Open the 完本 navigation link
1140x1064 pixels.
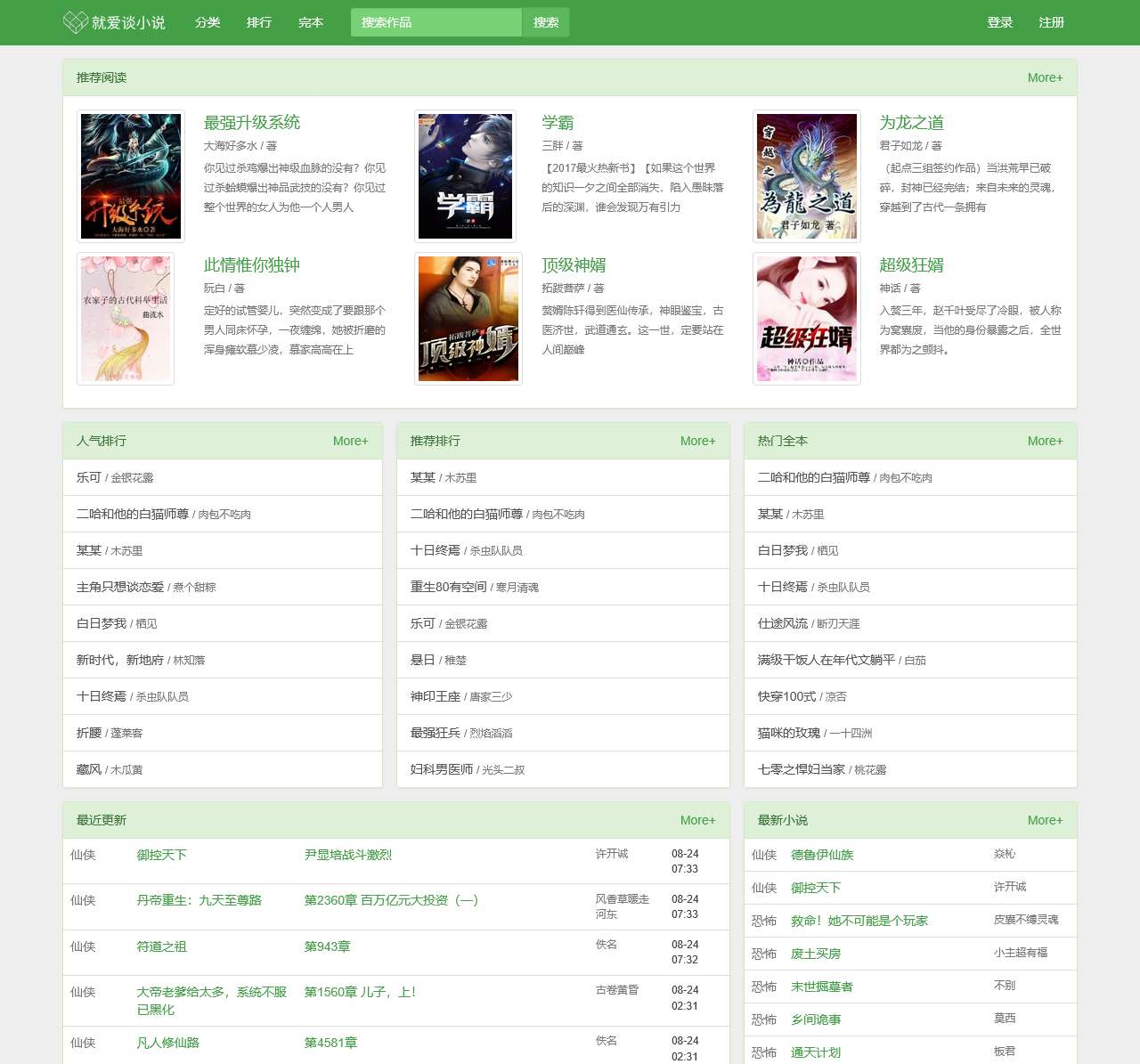tap(311, 22)
